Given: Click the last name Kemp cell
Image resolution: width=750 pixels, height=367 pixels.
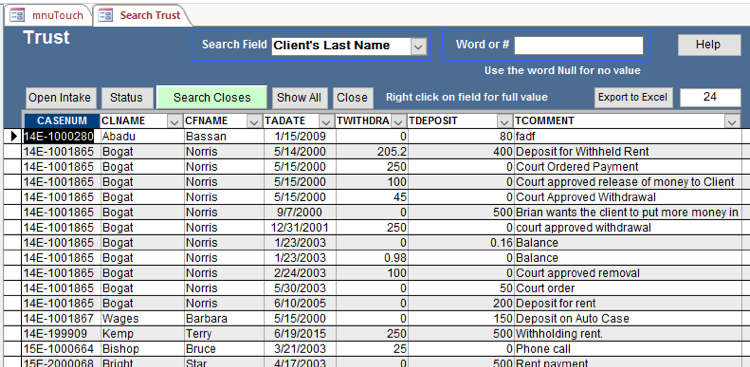Looking at the screenshot, I should coord(142,334).
